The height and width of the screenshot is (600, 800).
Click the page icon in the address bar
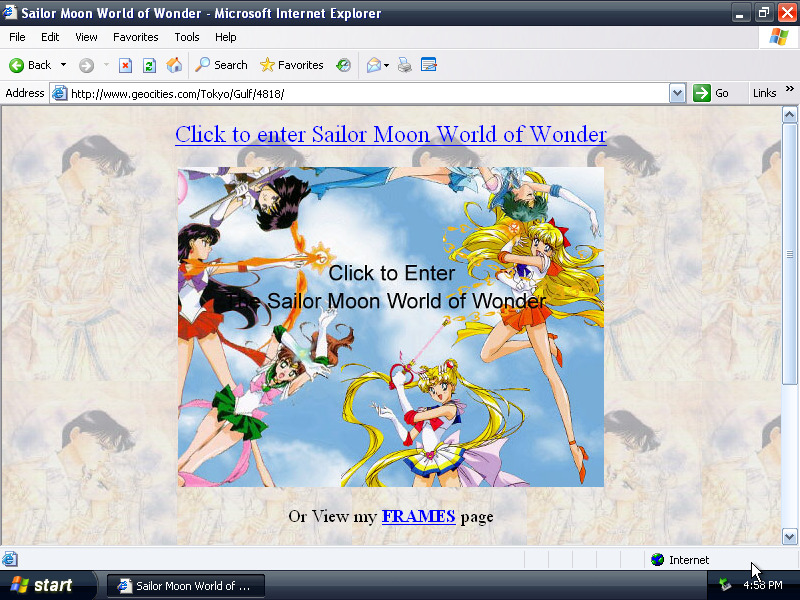click(60, 93)
